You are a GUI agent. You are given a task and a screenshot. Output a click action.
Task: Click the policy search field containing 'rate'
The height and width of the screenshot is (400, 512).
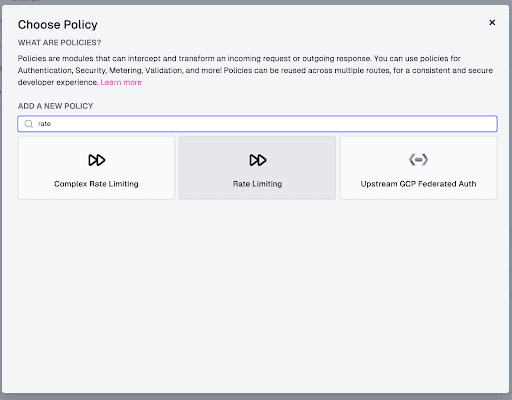point(257,124)
